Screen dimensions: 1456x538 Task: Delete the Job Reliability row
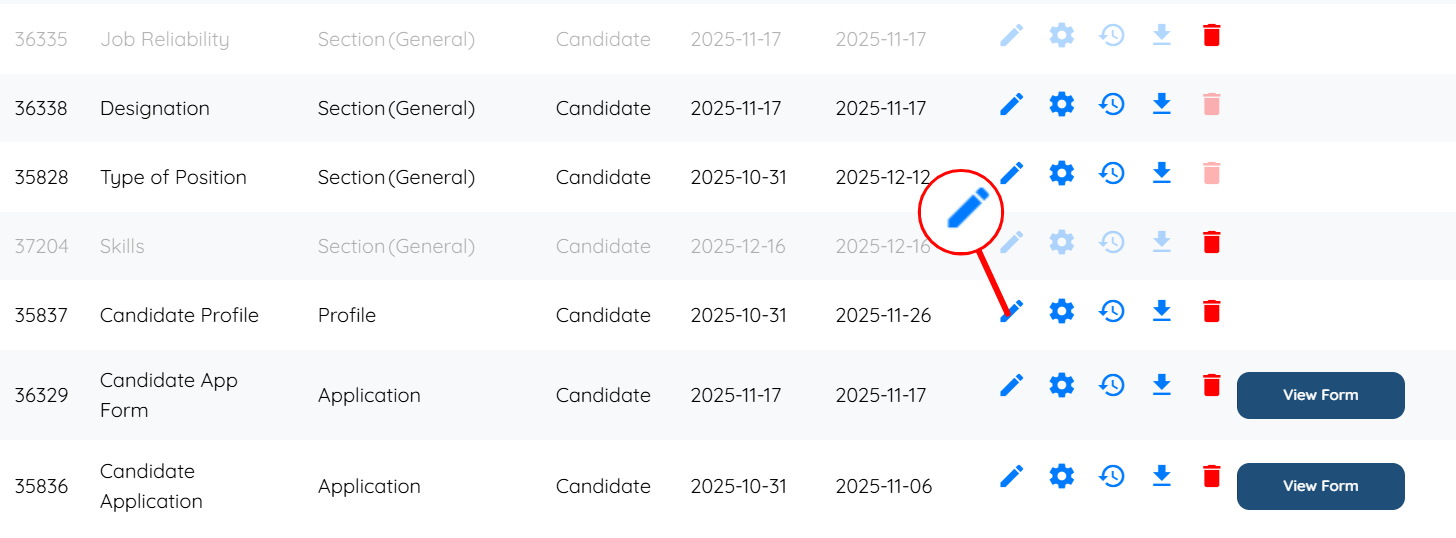tap(1211, 36)
